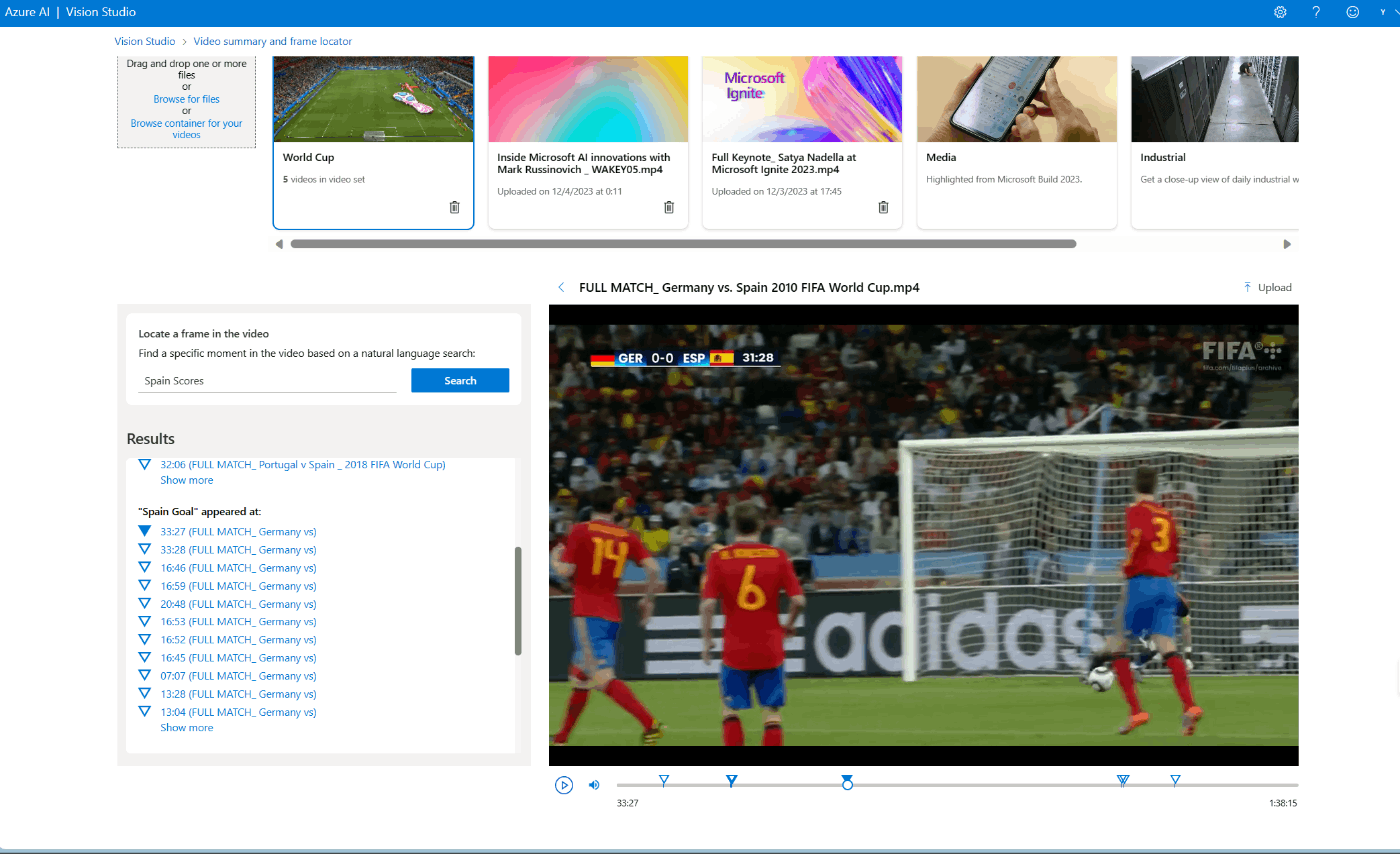This screenshot has height=854, width=1400.
Task: Open the settings gear in header
Action: coord(1280,12)
